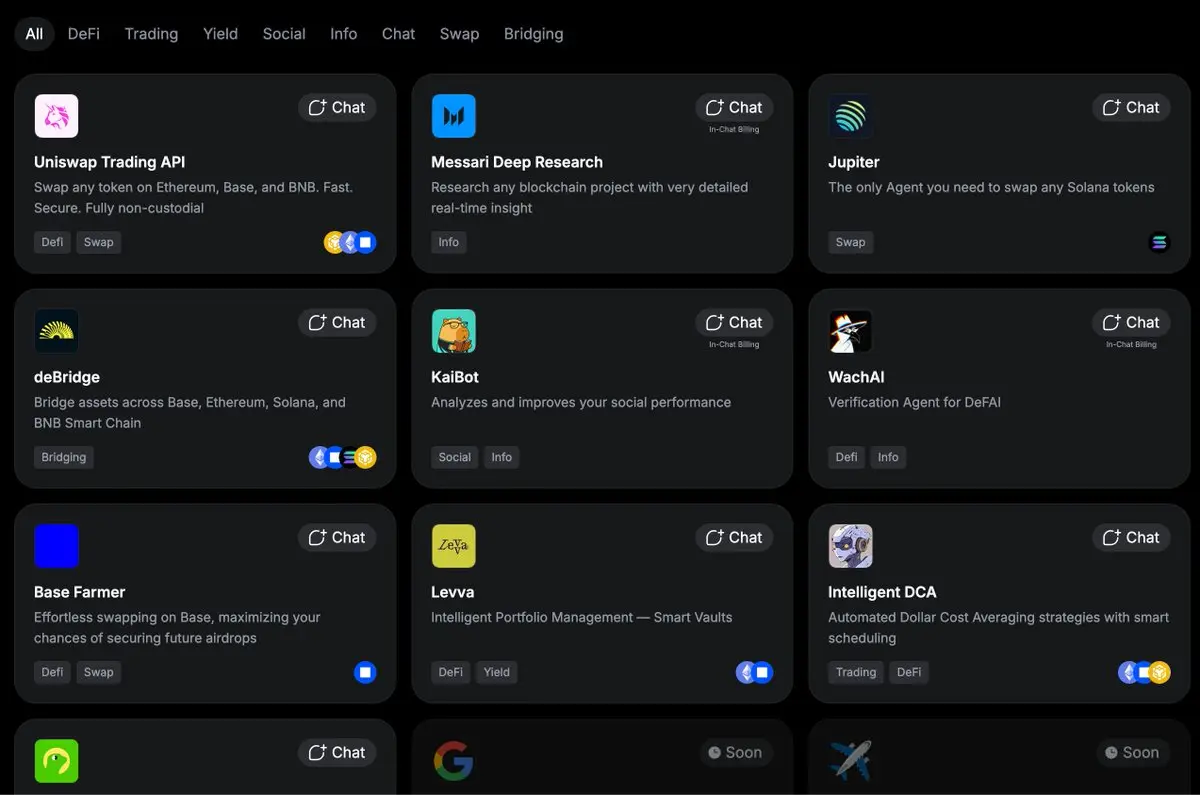Click In-Chat Billing label on KaiBot card
The width and height of the screenshot is (1200, 795).
coord(734,344)
